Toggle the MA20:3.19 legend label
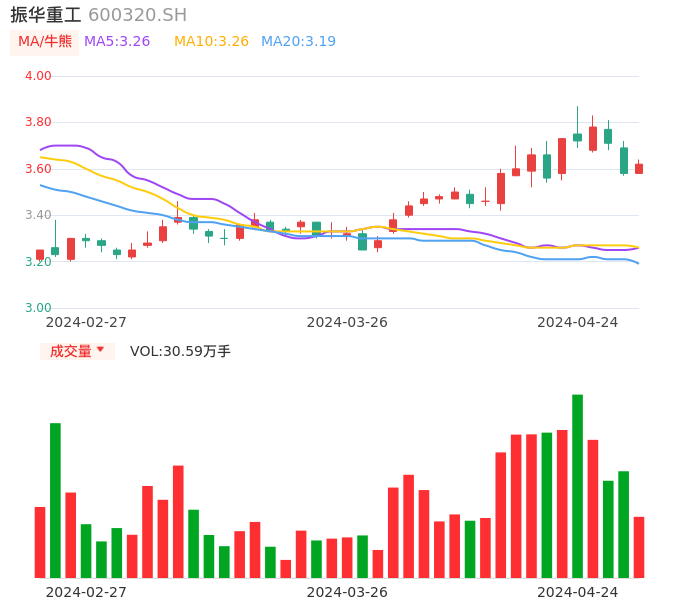 (x=298, y=42)
